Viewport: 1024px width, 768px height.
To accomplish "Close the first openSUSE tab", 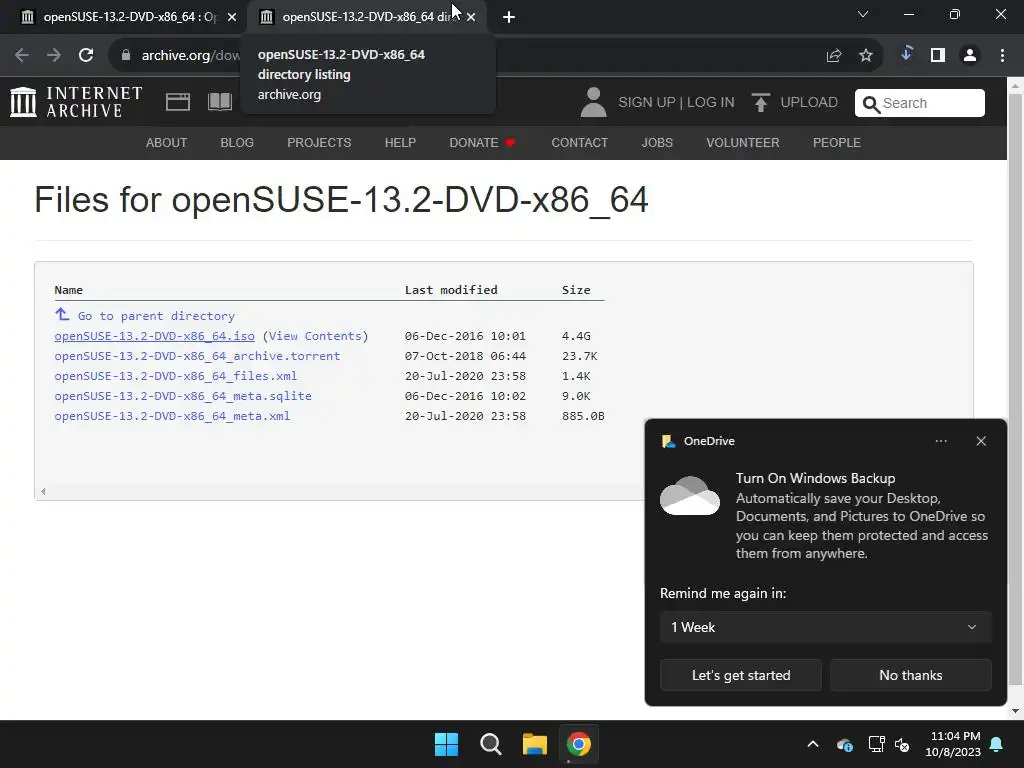I will [x=232, y=17].
